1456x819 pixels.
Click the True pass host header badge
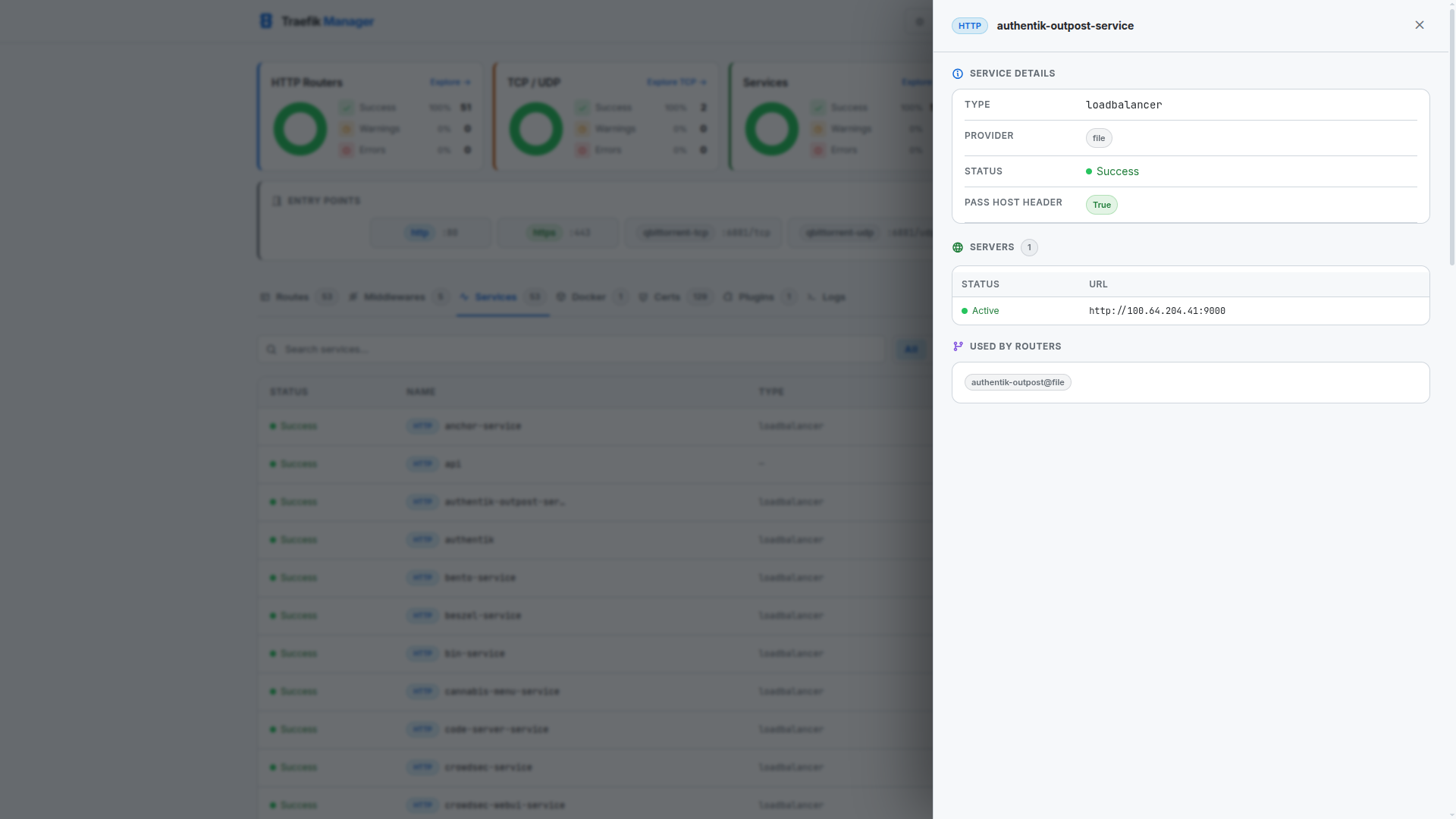point(1101,205)
